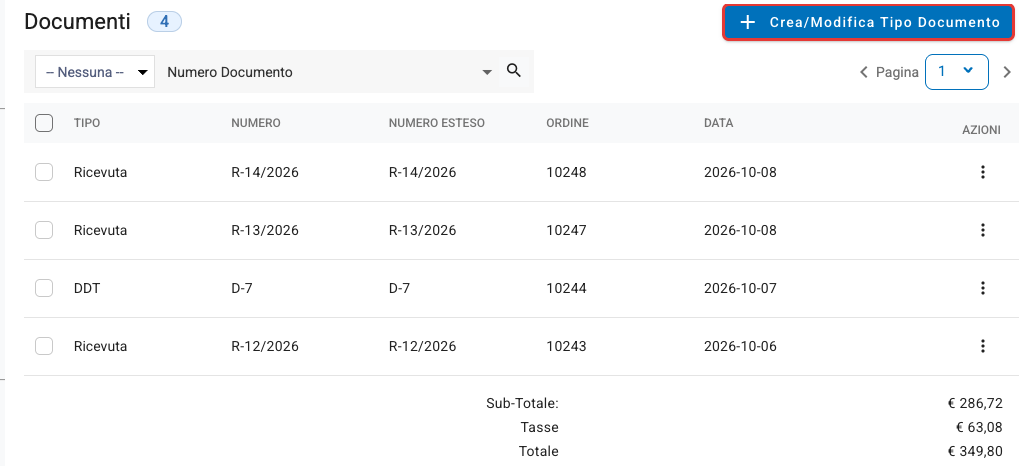Open actions menu for R-12/2026 row
Screen dimensions: 1023x466
pyautogui.click(x=983, y=346)
